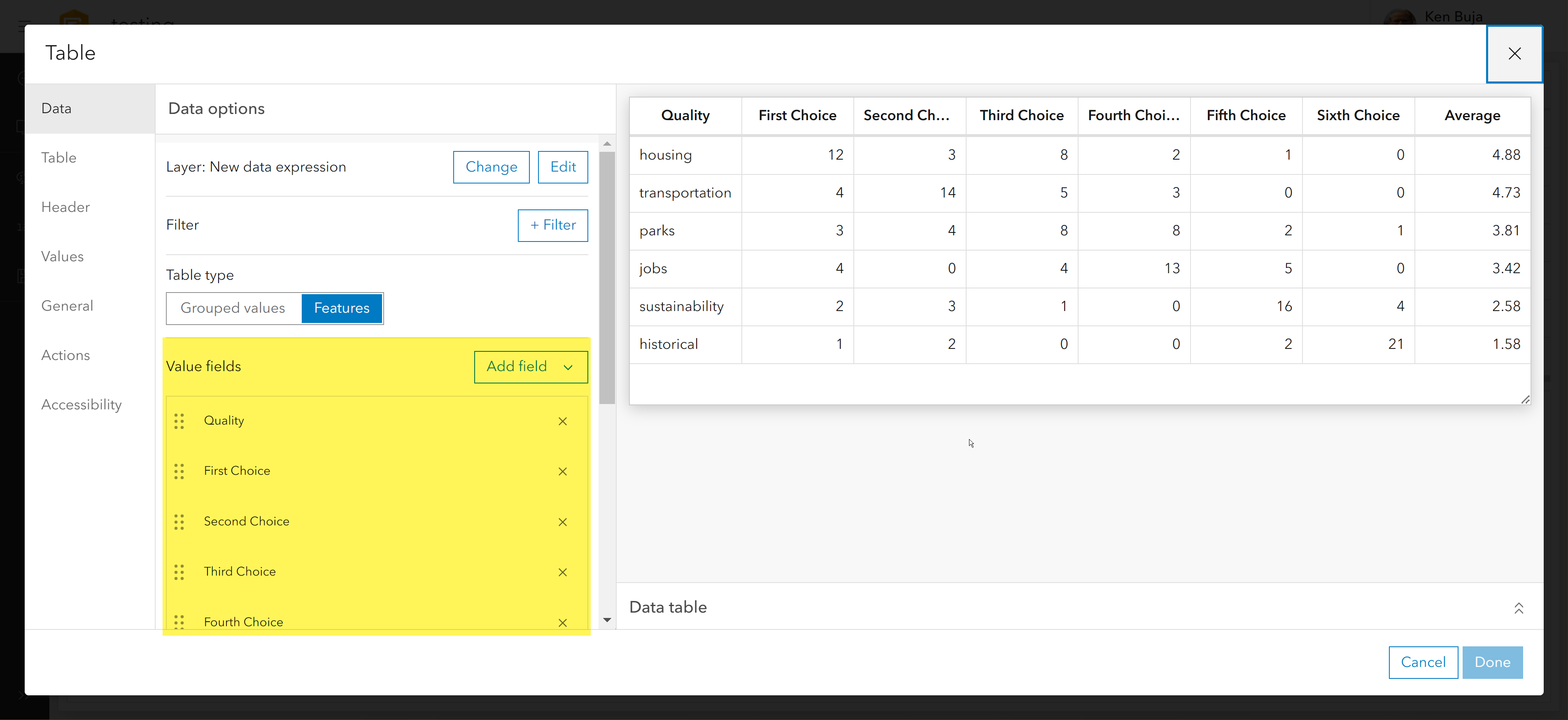This screenshot has width=1568, height=720.
Task: Click scrollbar down arrow in Data options
Action: (607, 620)
